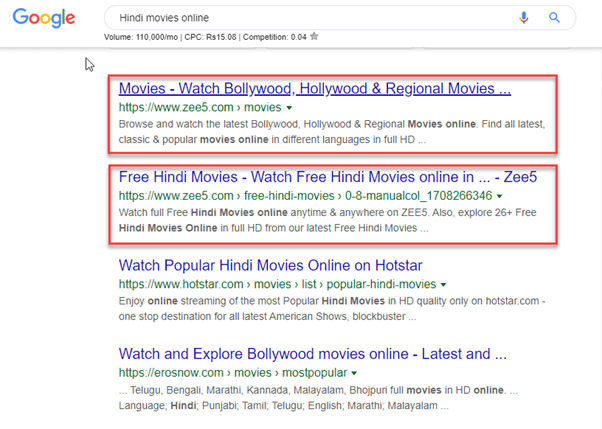Open Watch and Explore Bollywood movies online result
The image size is (602, 429).
coord(313,354)
